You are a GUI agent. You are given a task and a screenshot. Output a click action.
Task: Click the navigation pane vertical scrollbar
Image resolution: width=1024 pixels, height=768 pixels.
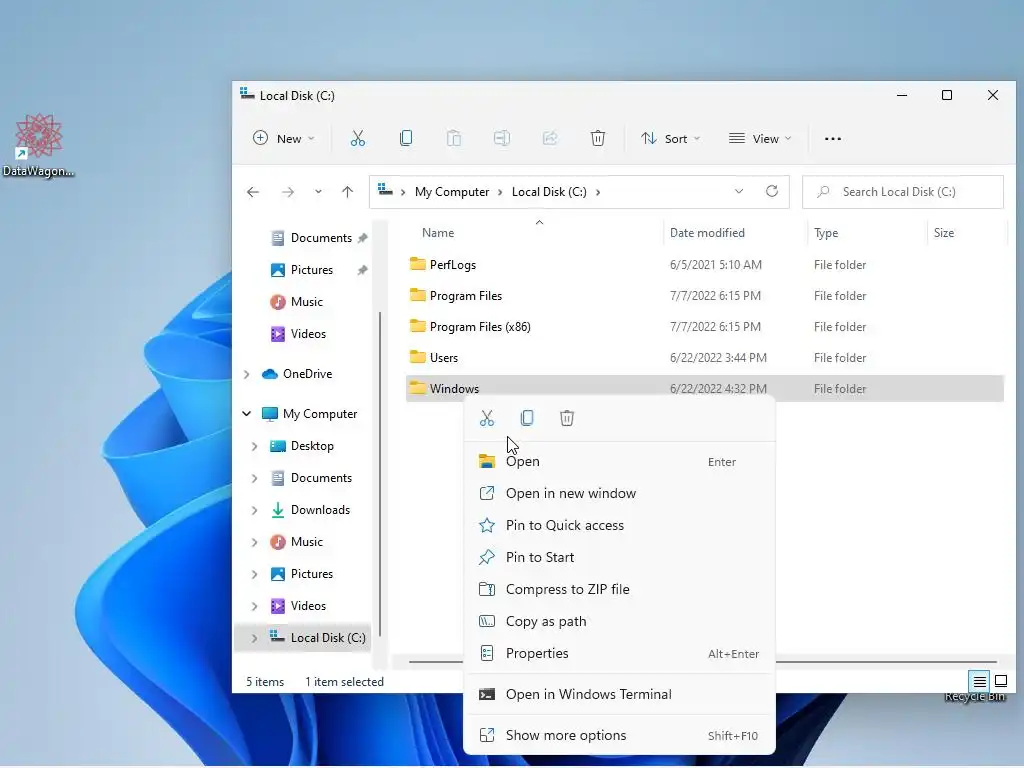coord(379,473)
